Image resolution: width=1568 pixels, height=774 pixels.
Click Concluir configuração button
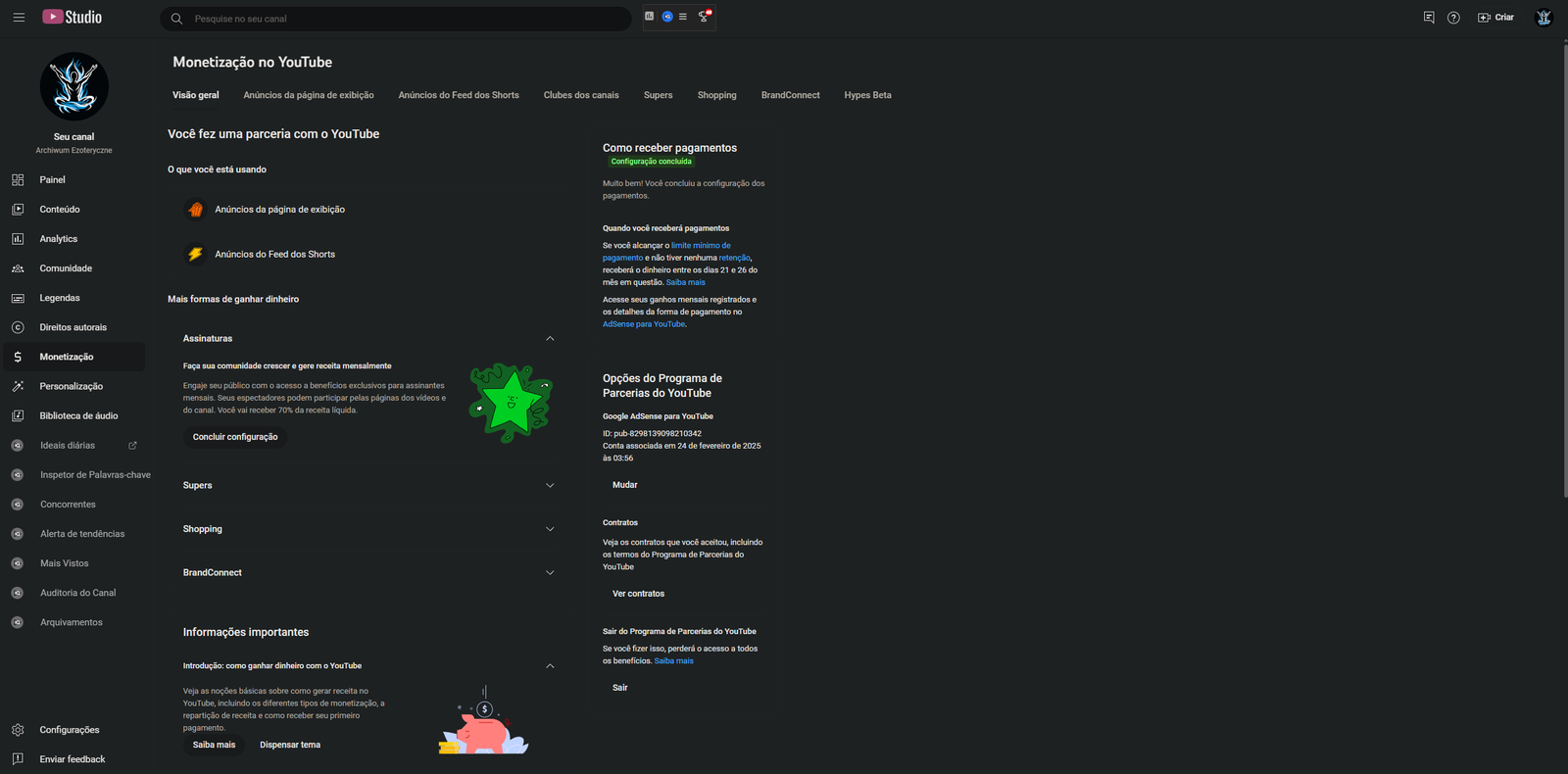click(x=235, y=437)
